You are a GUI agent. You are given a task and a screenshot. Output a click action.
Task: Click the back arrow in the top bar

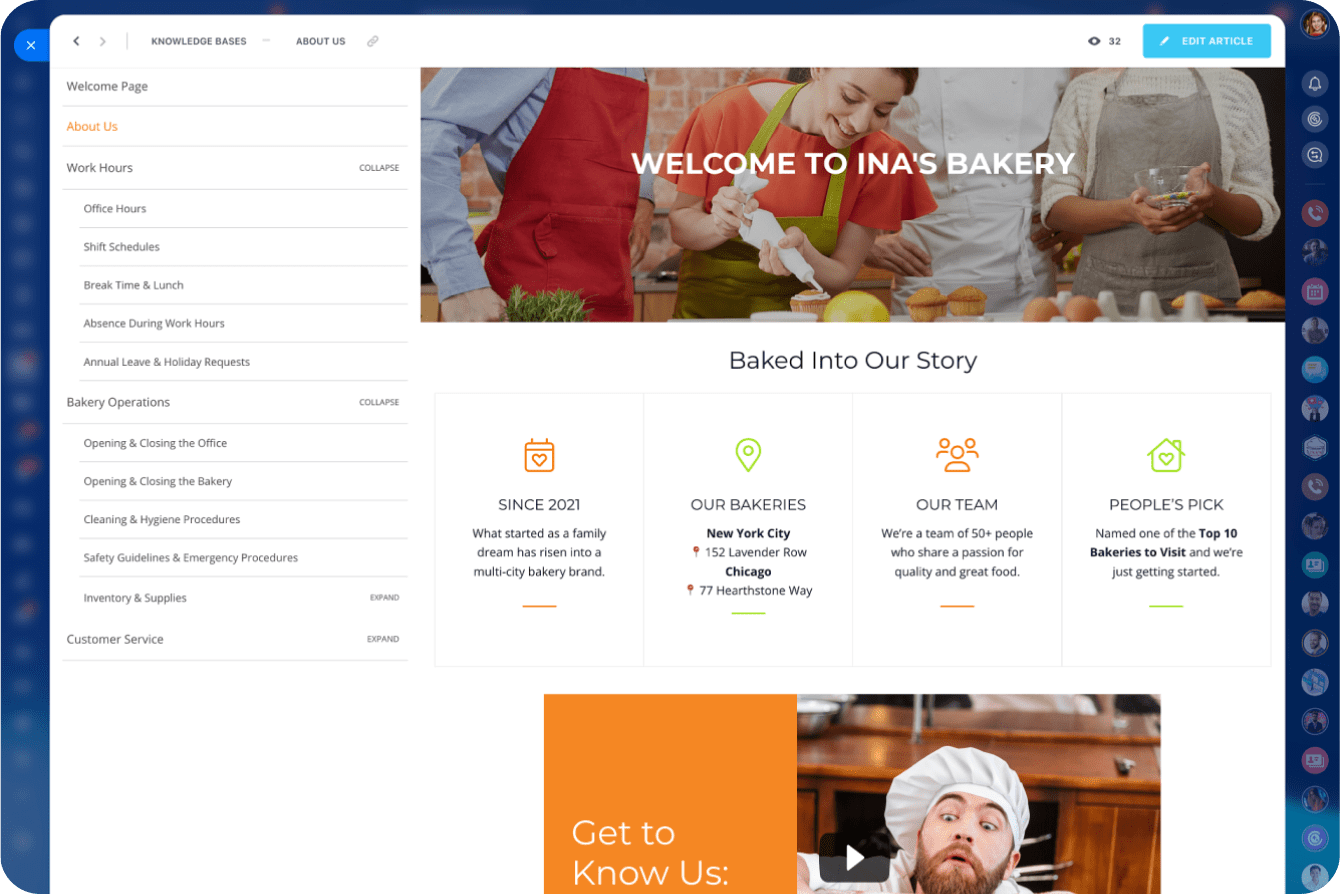point(76,41)
